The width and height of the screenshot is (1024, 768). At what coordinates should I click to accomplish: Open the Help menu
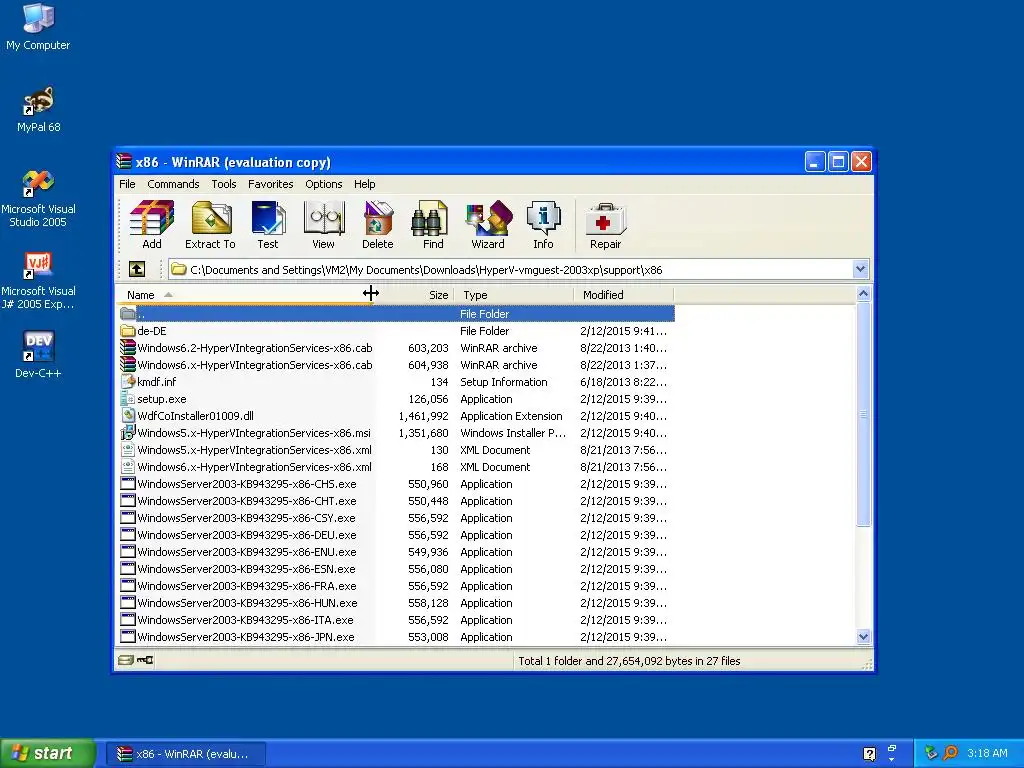[x=364, y=184]
